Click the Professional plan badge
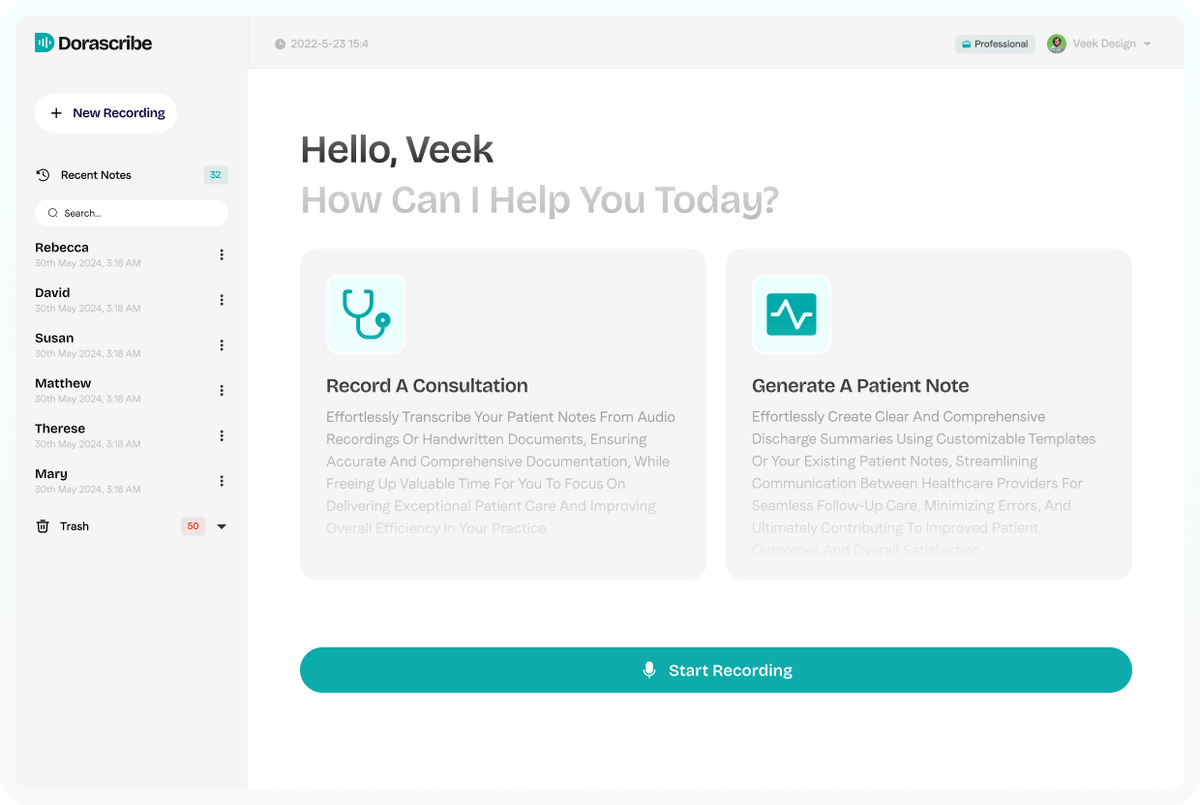Image resolution: width=1200 pixels, height=805 pixels. click(994, 44)
